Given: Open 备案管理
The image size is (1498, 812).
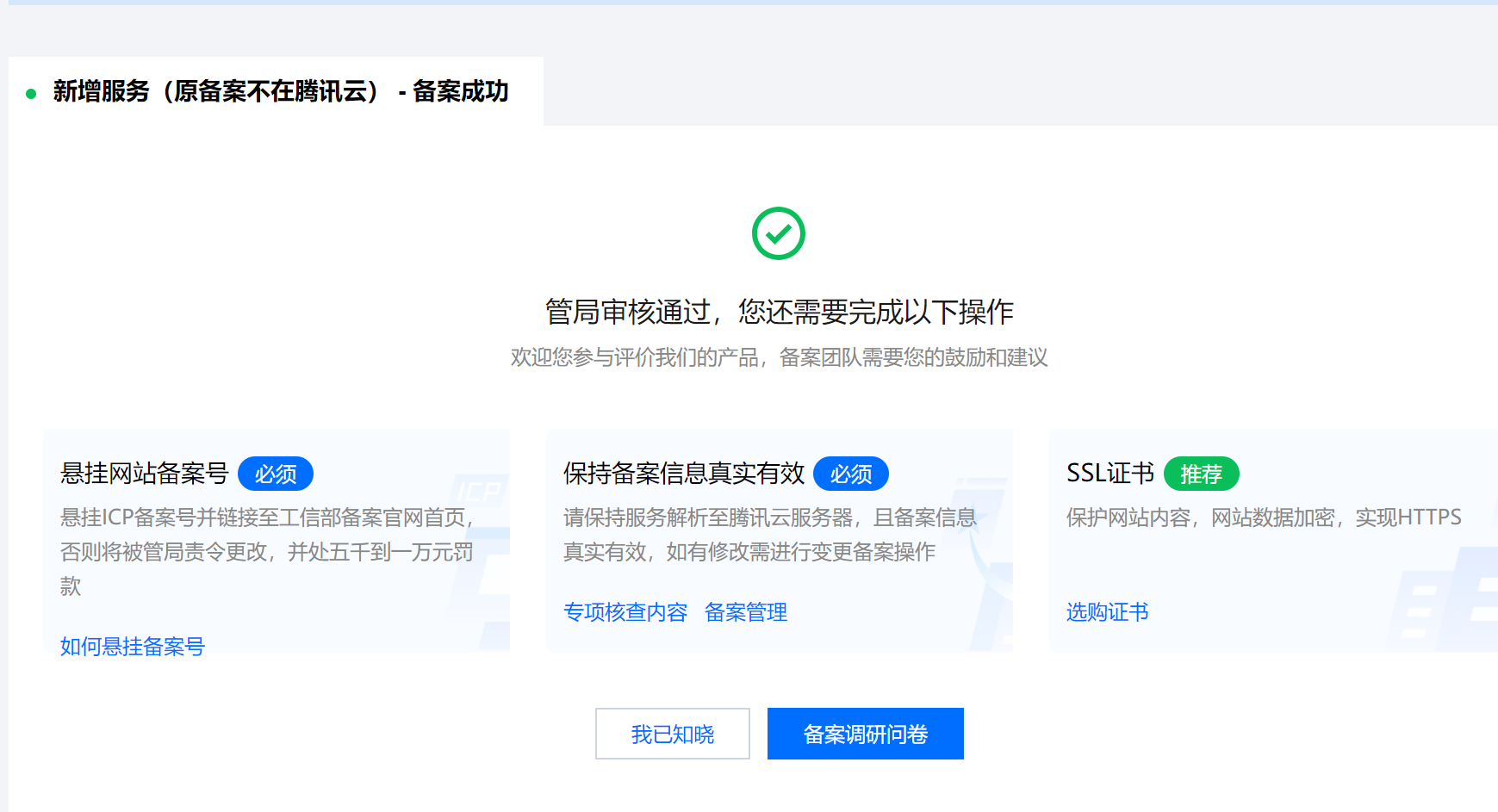Looking at the screenshot, I should coord(745,612).
